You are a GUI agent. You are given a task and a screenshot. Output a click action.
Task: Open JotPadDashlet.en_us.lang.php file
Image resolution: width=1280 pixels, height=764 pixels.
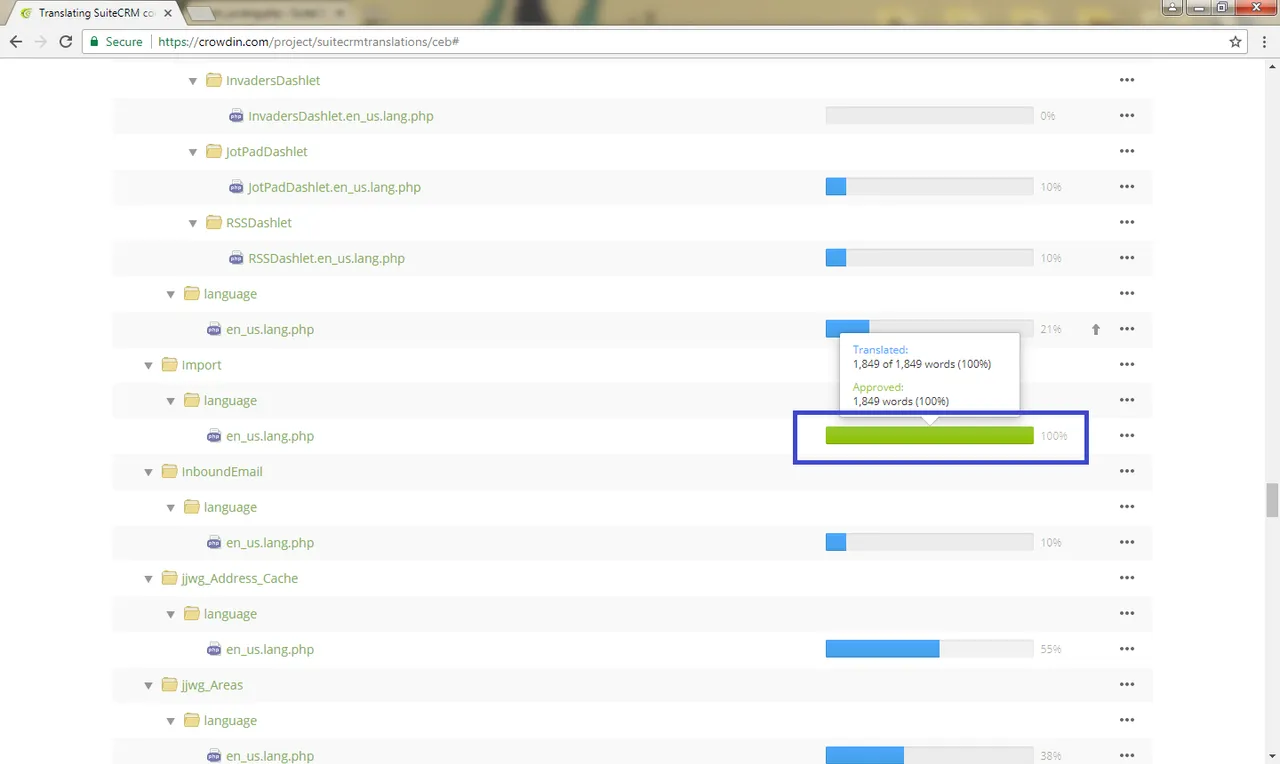(334, 187)
